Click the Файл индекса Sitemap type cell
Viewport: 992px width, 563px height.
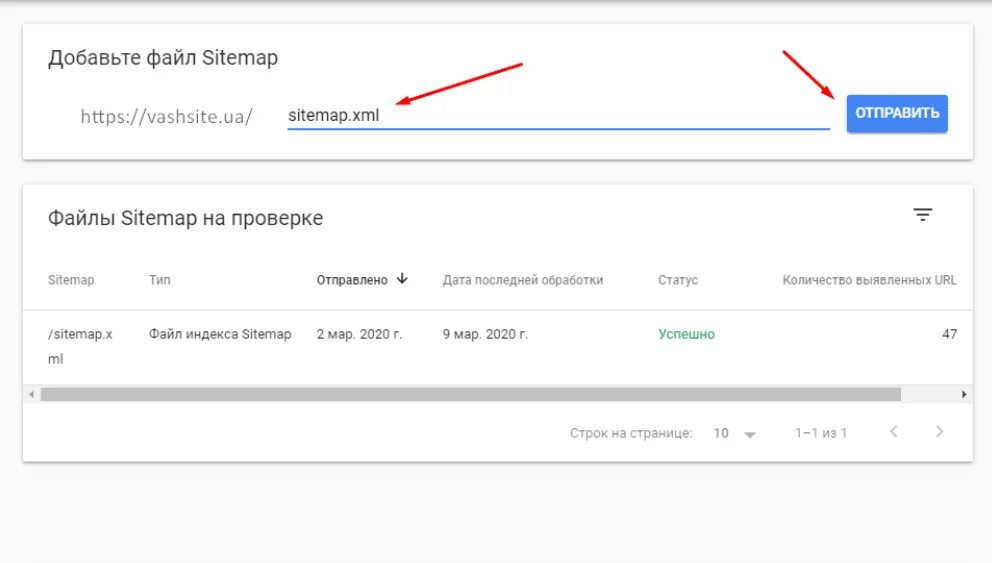click(x=220, y=334)
